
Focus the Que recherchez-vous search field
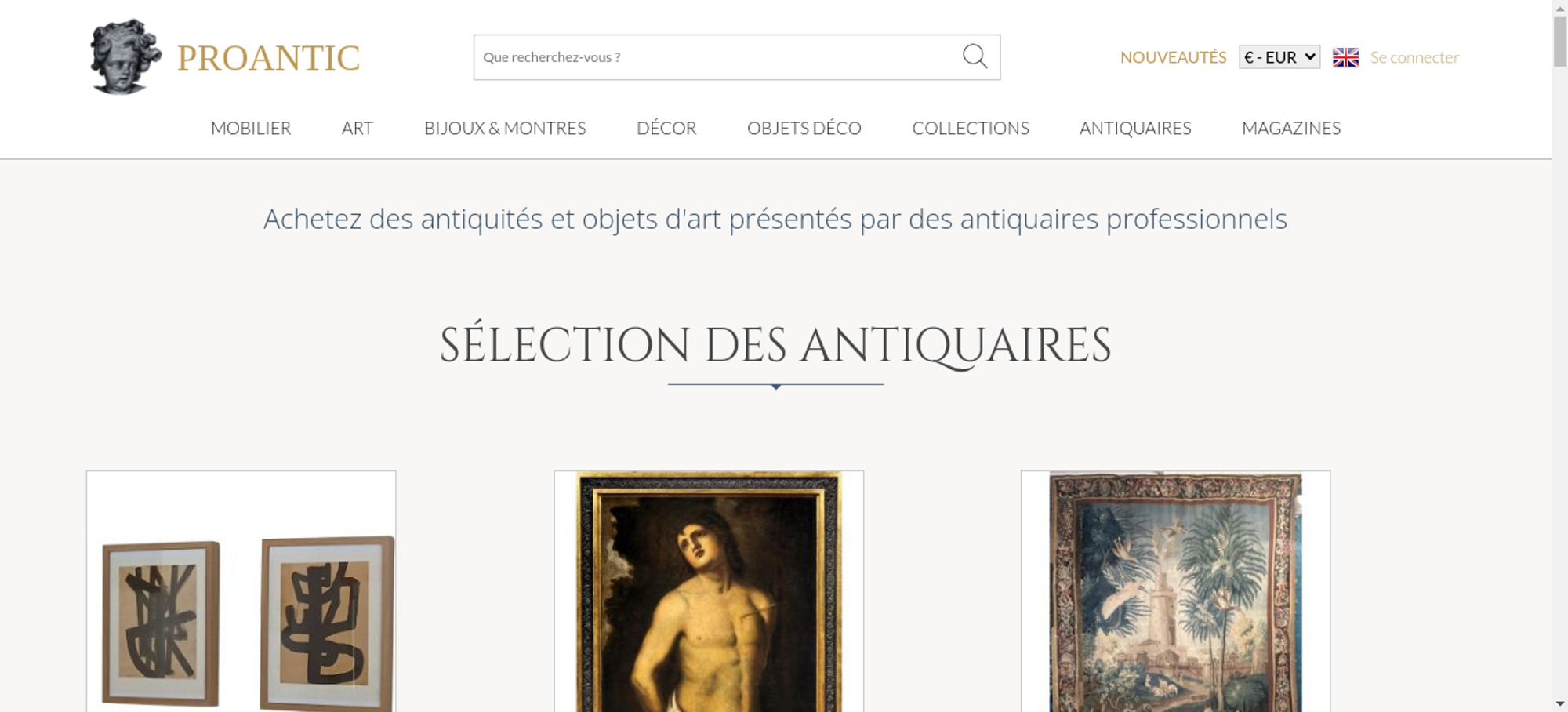(x=717, y=57)
